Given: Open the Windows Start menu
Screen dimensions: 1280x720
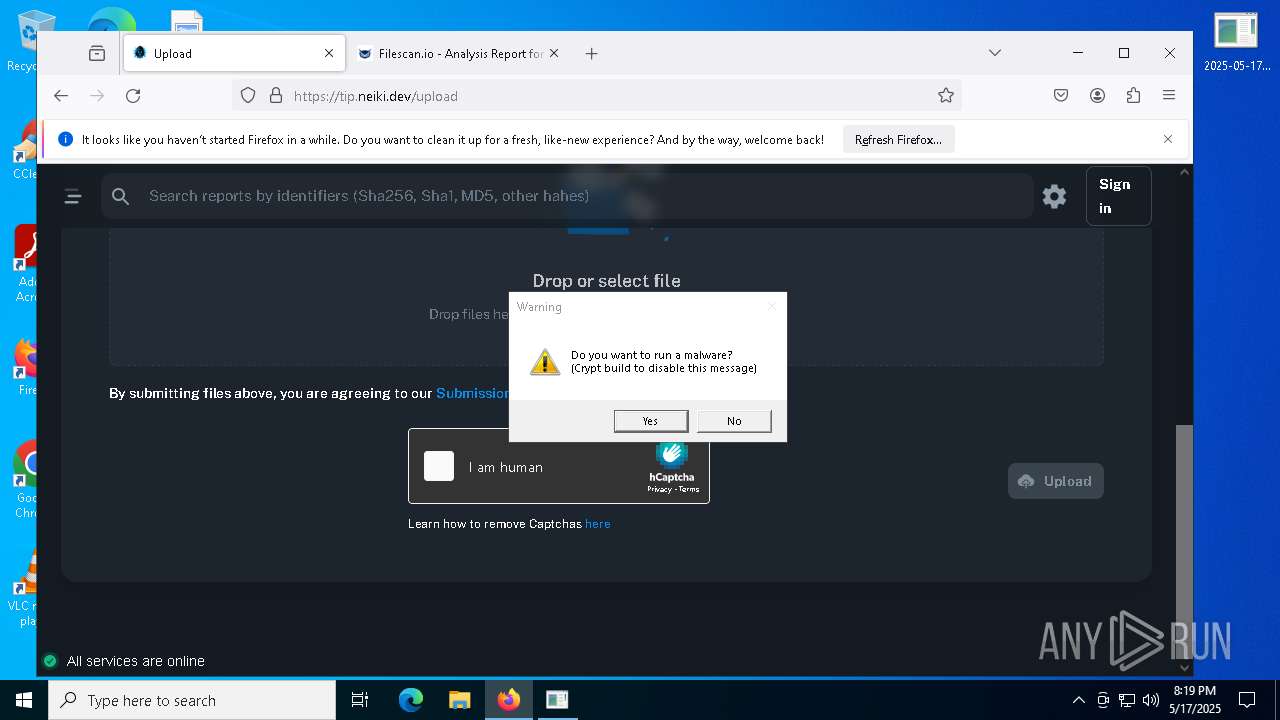Looking at the screenshot, I should [x=24, y=700].
